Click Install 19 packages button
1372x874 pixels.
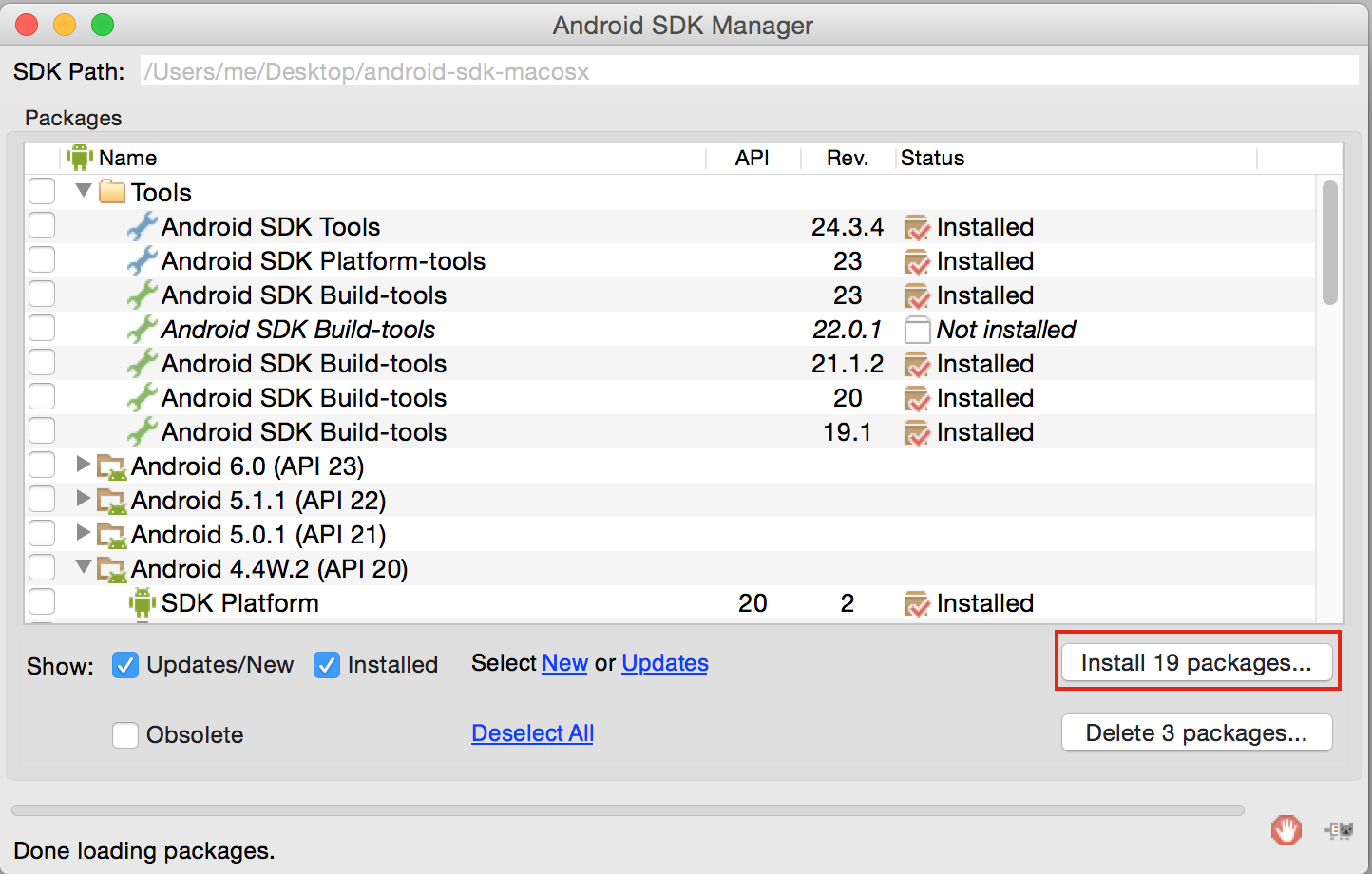(1196, 662)
